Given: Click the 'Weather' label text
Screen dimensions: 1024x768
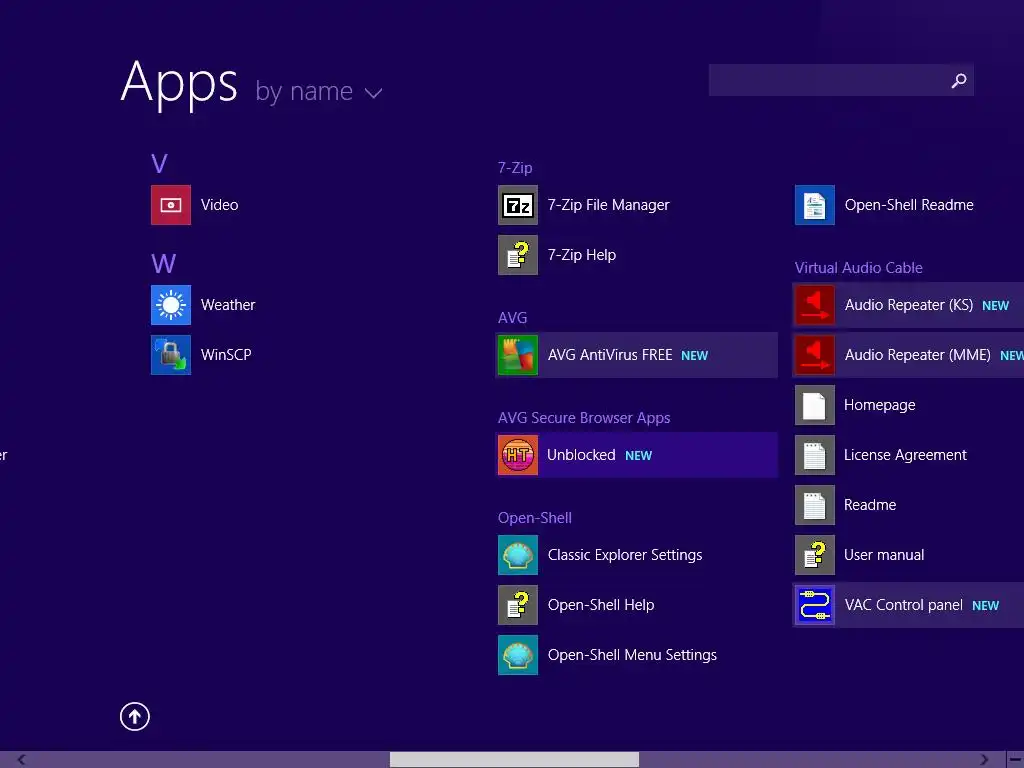Looking at the screenshot, I should pos(228,305).
